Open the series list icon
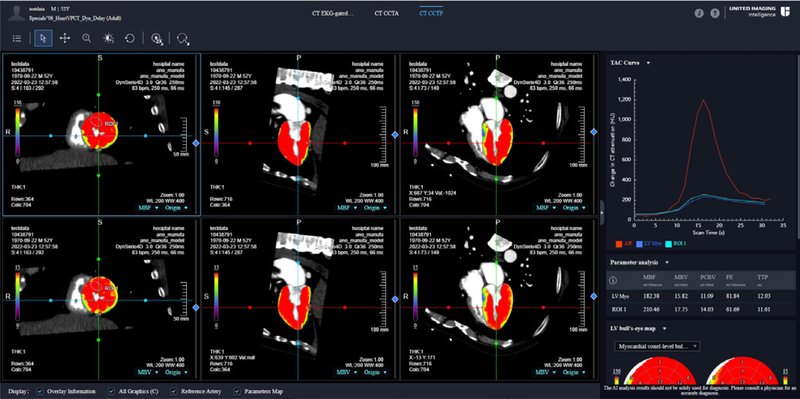800x399 pixels. (x=17, y=38)
